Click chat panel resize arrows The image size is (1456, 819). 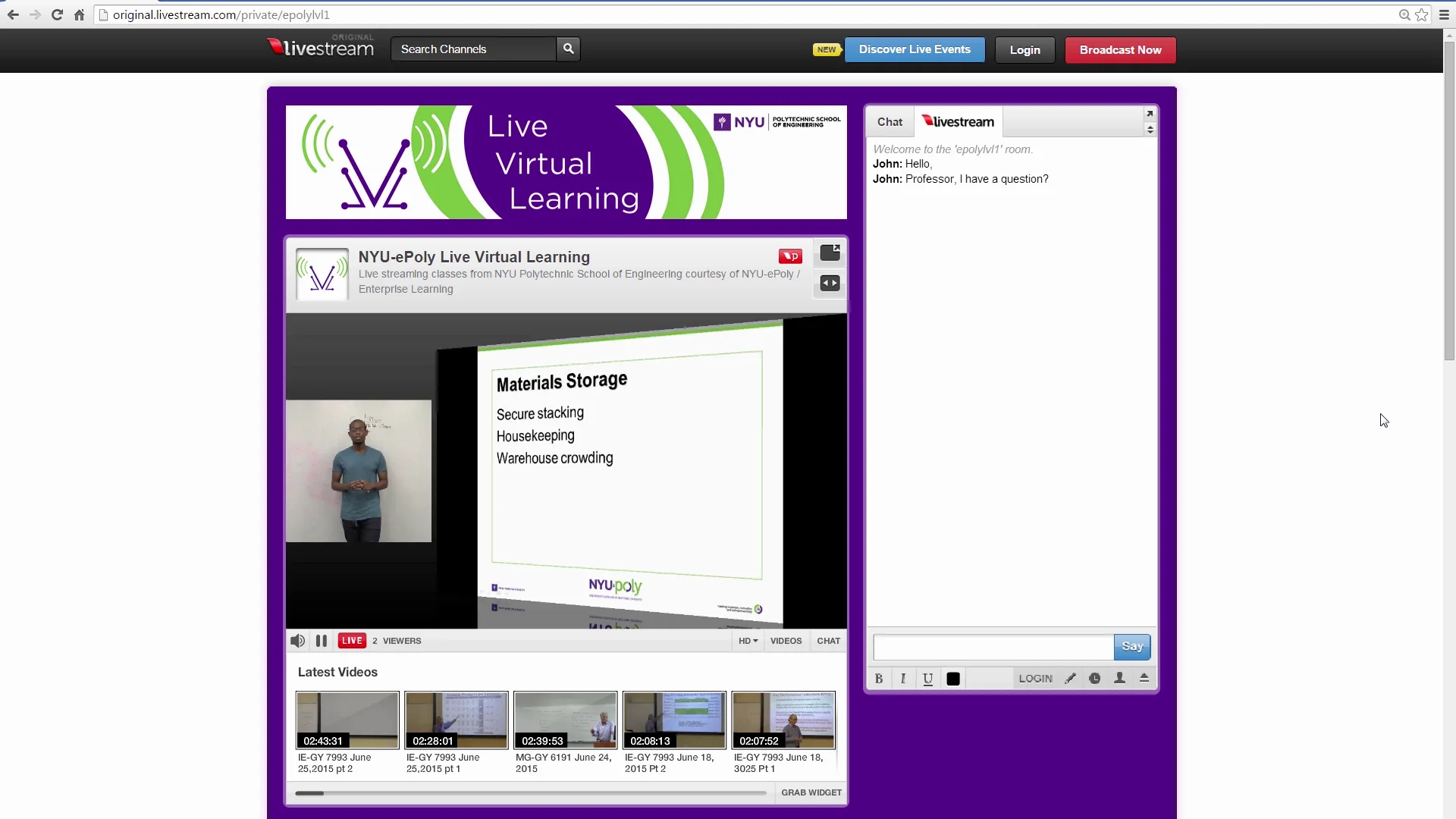[x=1150, y=130]
